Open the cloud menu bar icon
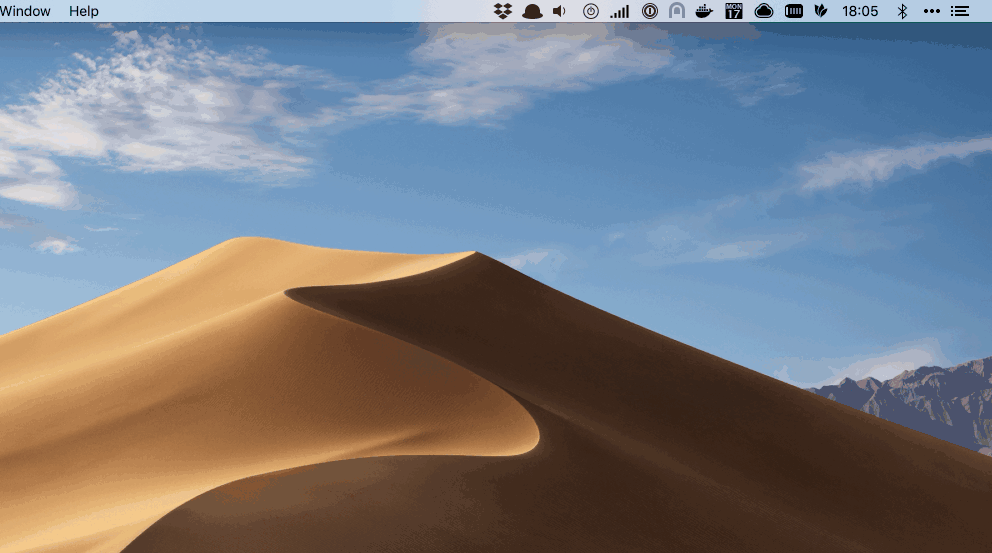Screen dimensions: 992x553 tap(764, 11)
